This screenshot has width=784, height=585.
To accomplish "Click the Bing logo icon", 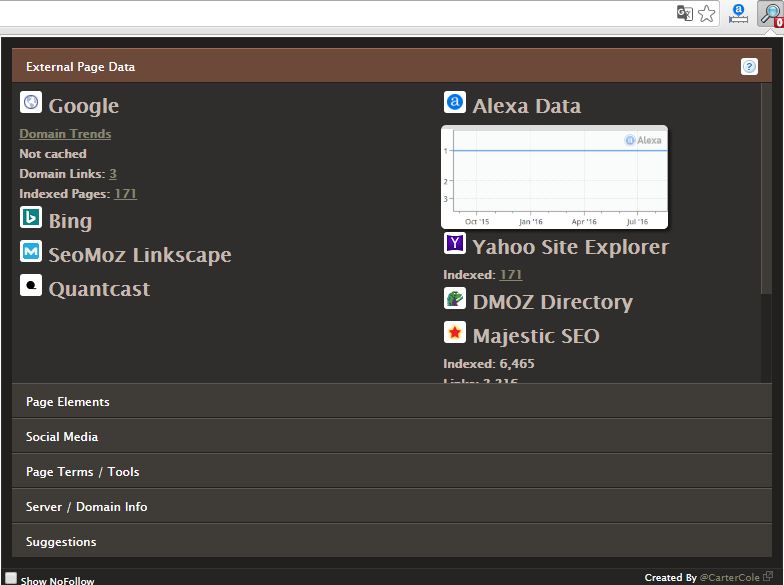I will pos(31,217).
